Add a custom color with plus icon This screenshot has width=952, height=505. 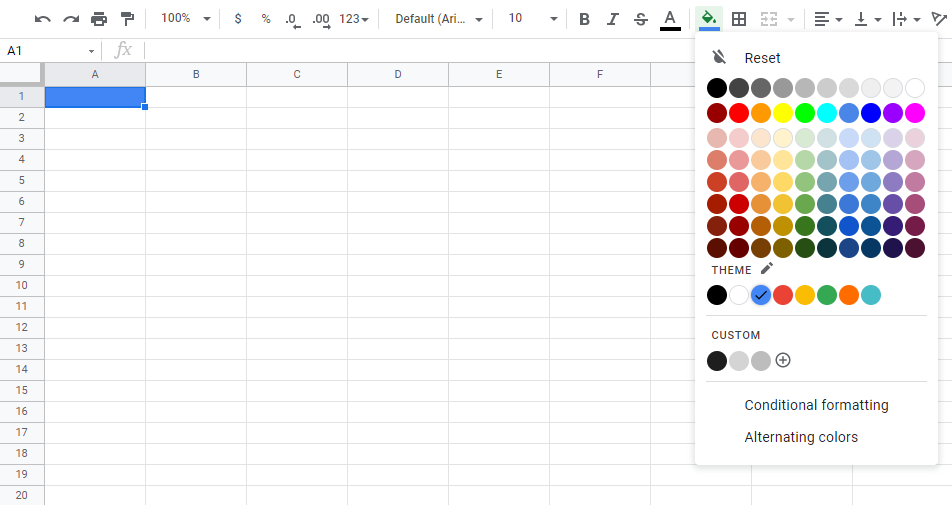tap(783, 360)
